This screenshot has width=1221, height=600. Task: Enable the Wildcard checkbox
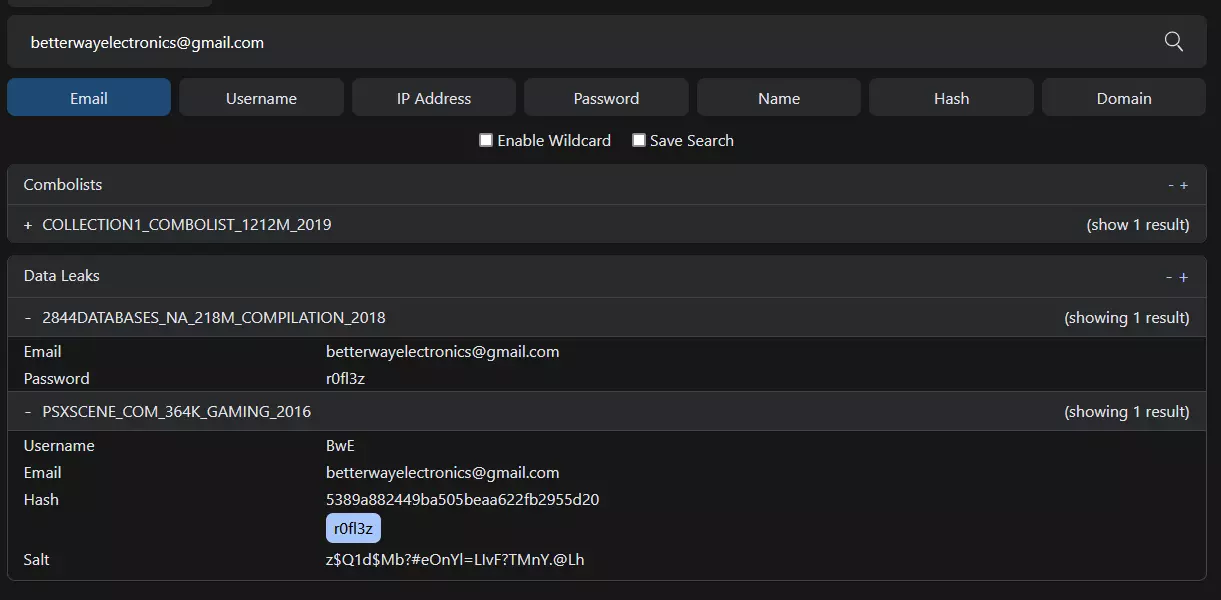486,140
